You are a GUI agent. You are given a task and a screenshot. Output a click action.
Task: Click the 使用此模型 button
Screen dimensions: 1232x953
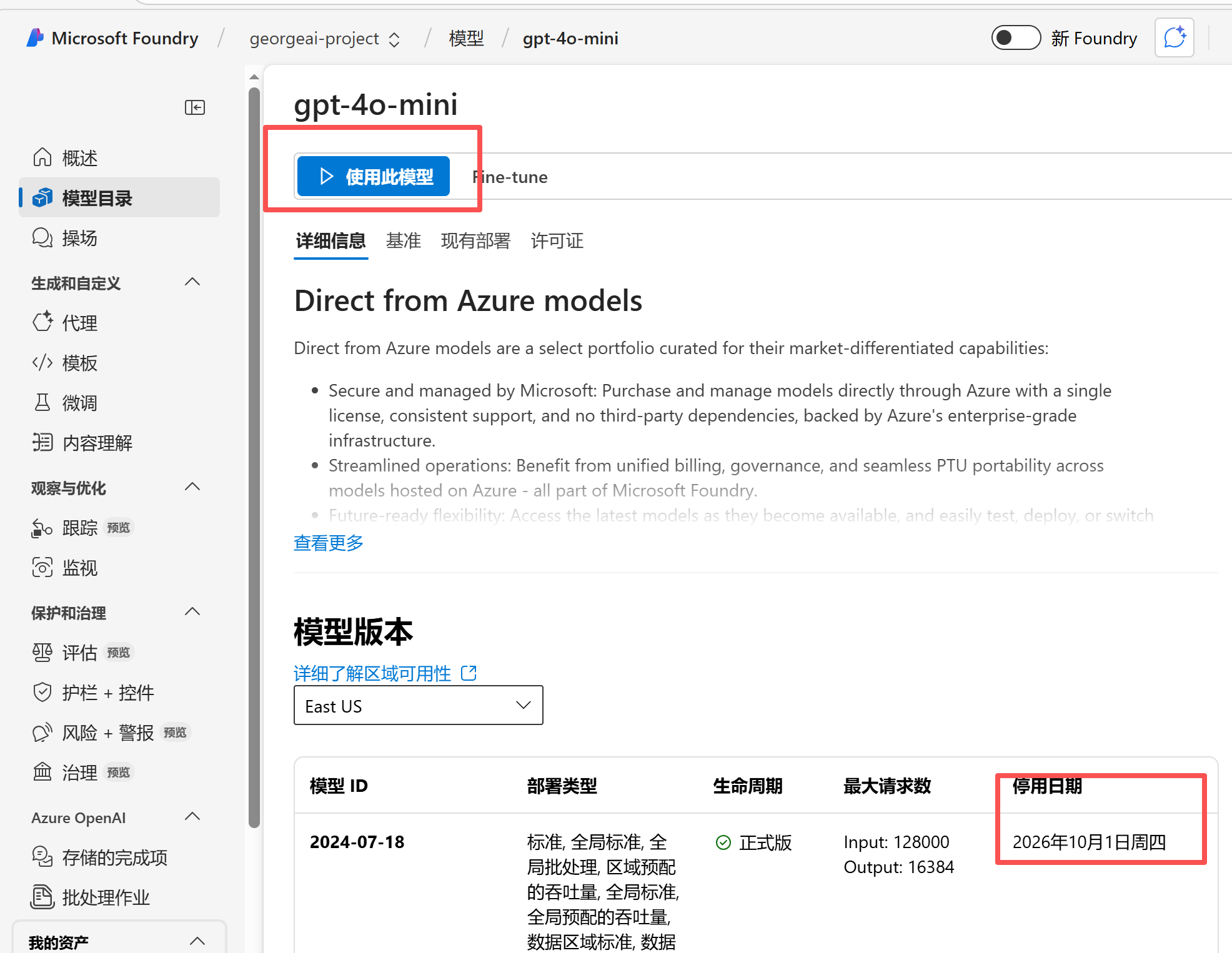click(x=374, y=177)
